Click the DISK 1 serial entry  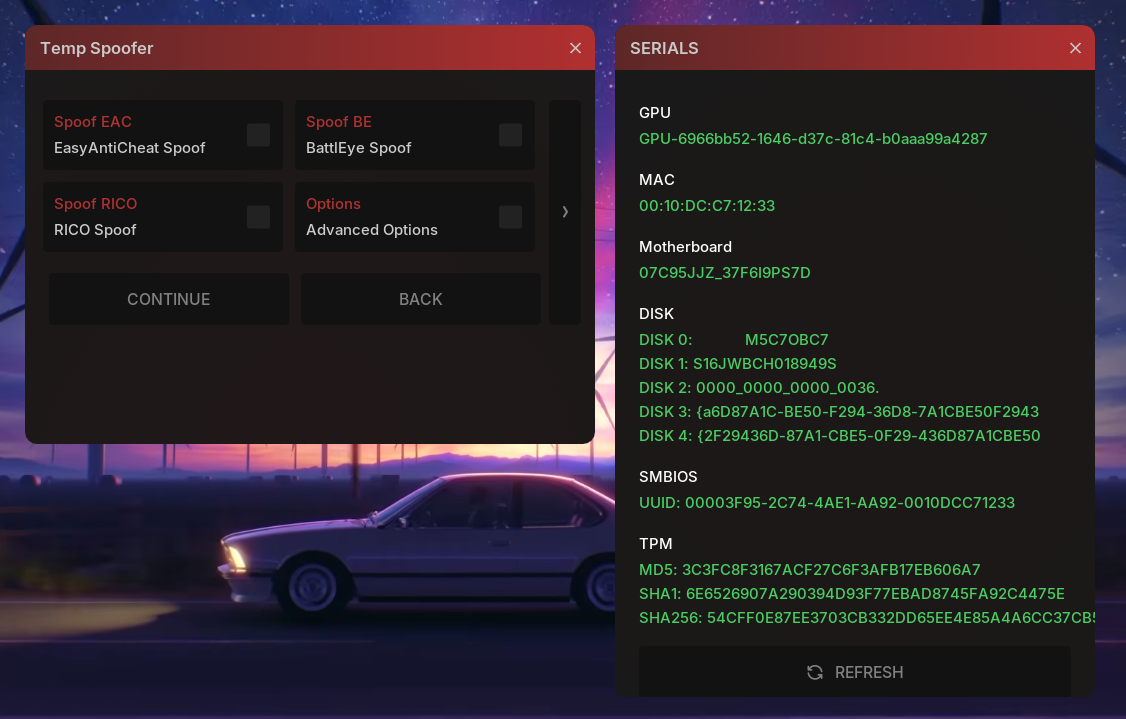pos(738,364)
